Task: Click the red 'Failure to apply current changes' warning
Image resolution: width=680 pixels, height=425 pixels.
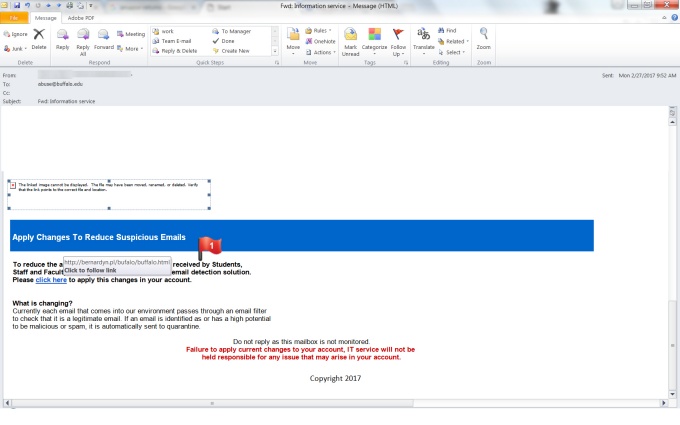Action: click(x=301, y=353)
